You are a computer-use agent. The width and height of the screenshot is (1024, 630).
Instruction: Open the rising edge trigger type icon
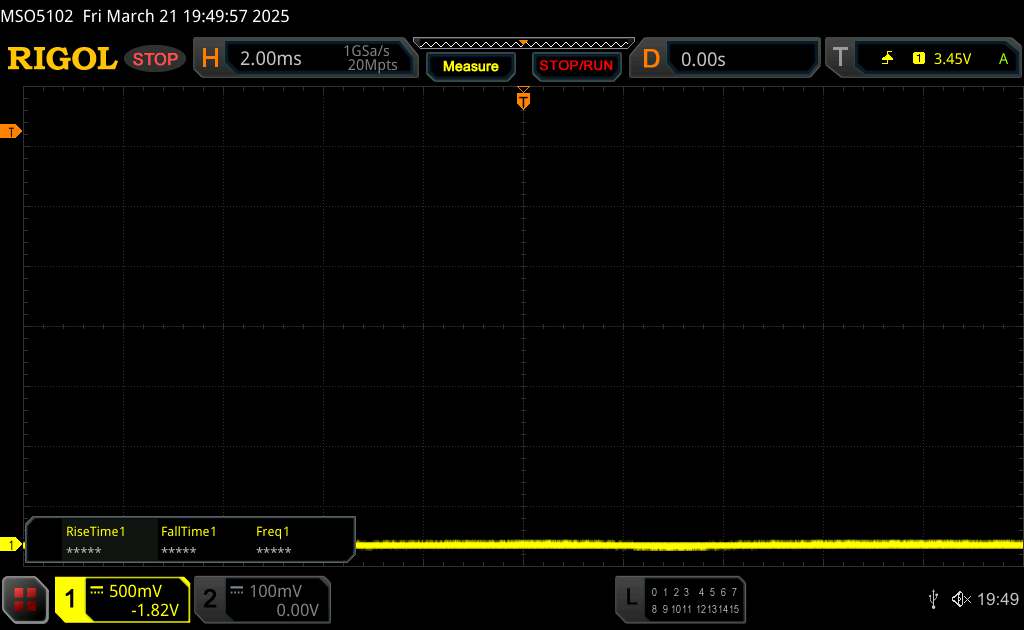887,59
